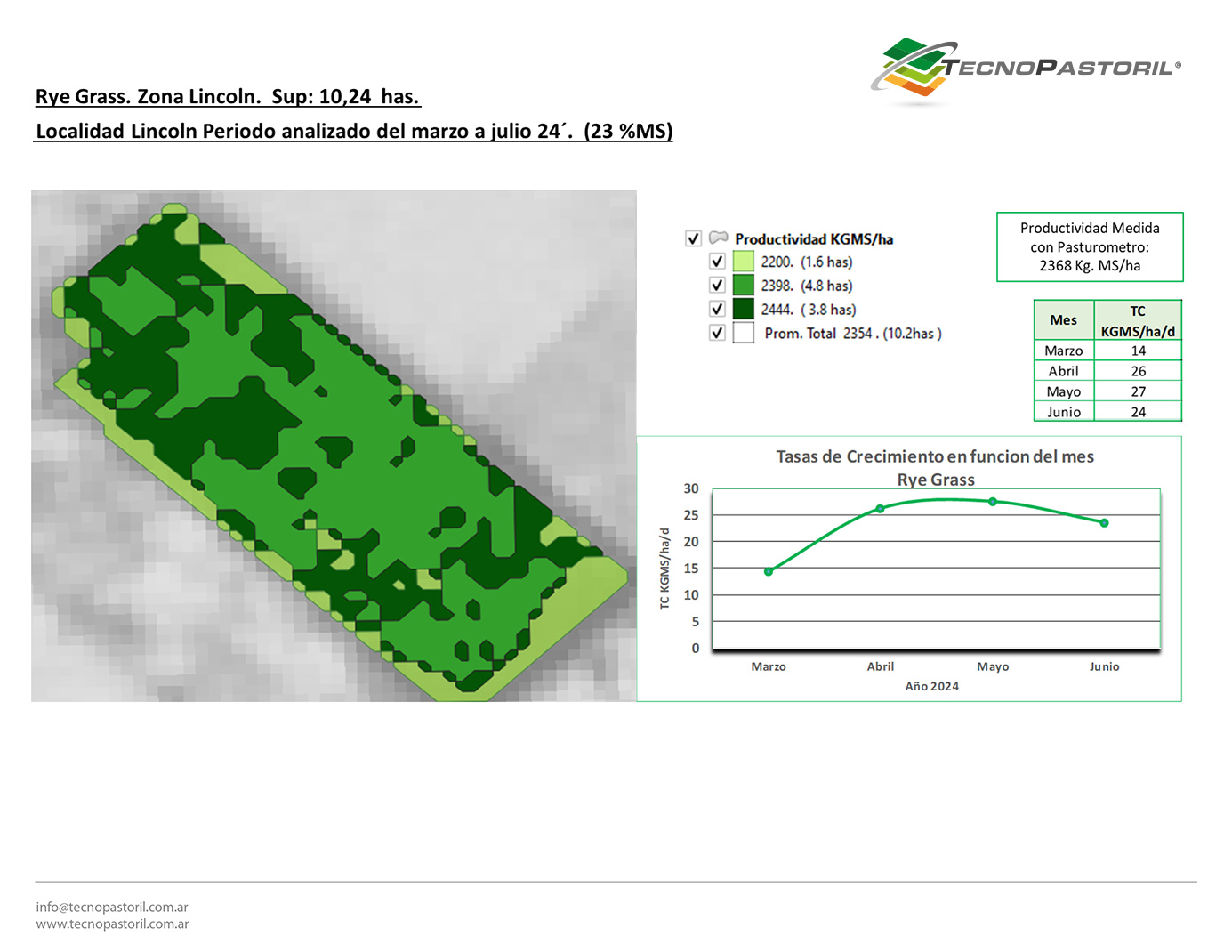This screenshot has height=952, width=1232.
Task: Disable the 2398 (4.8 has) layer checkbox
Action: pyautogui.click(x=717, y=286)
